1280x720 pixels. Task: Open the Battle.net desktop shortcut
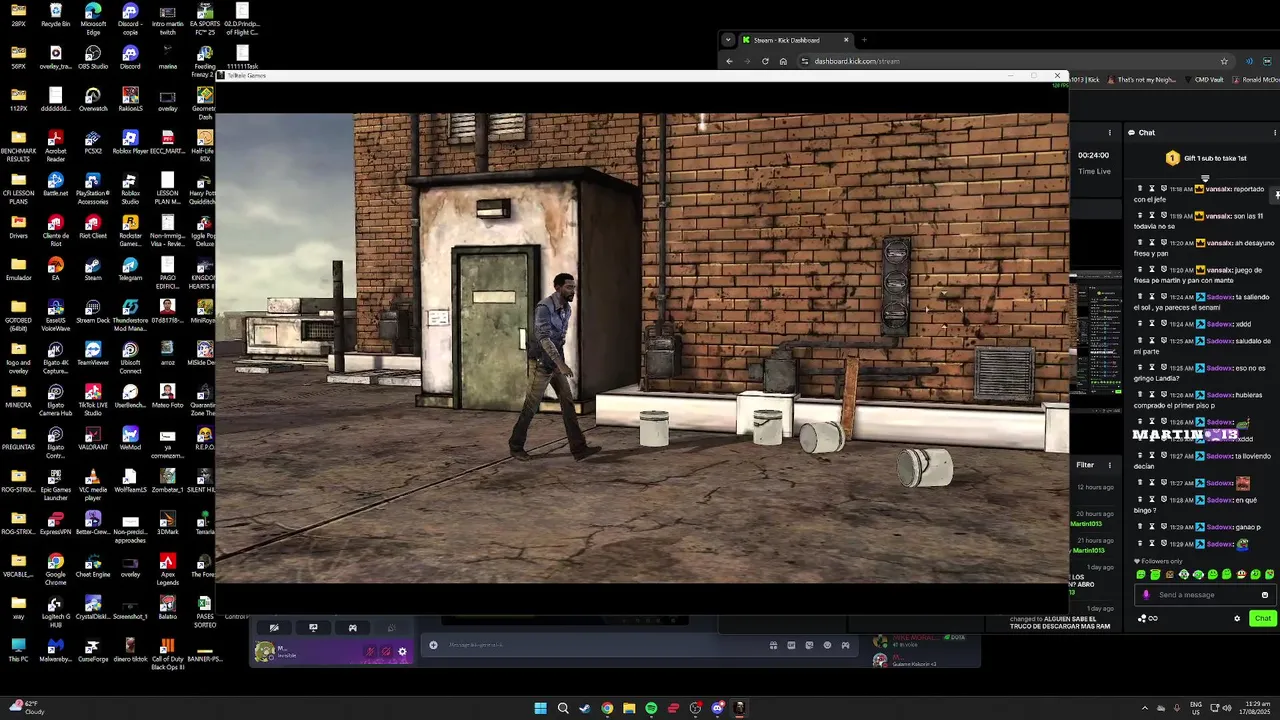(56, 184)
